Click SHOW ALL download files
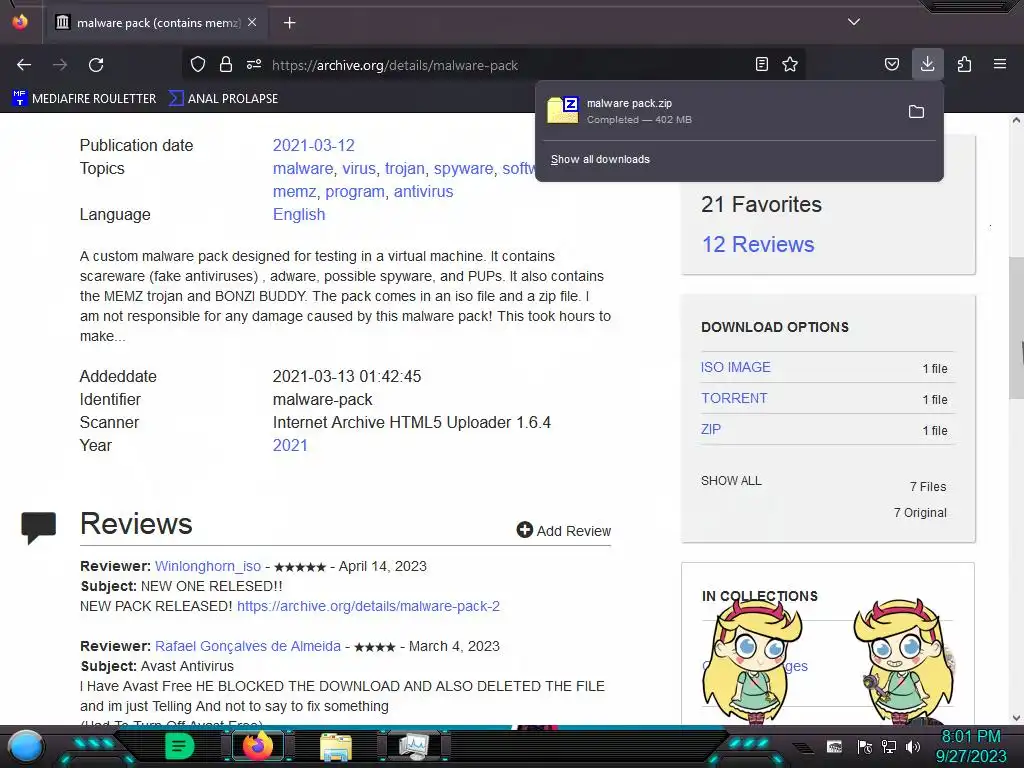 pyautogui.click(x=731, y=481)
